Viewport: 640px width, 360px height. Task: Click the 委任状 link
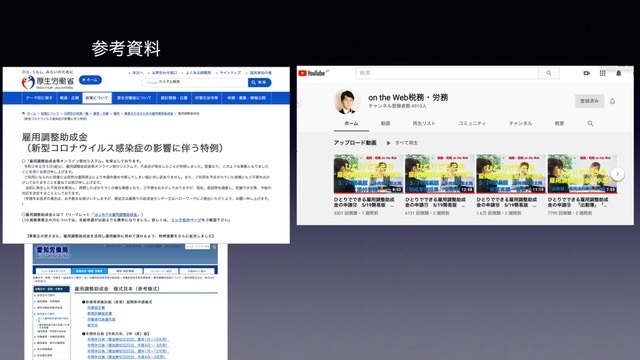click(93, 325)
